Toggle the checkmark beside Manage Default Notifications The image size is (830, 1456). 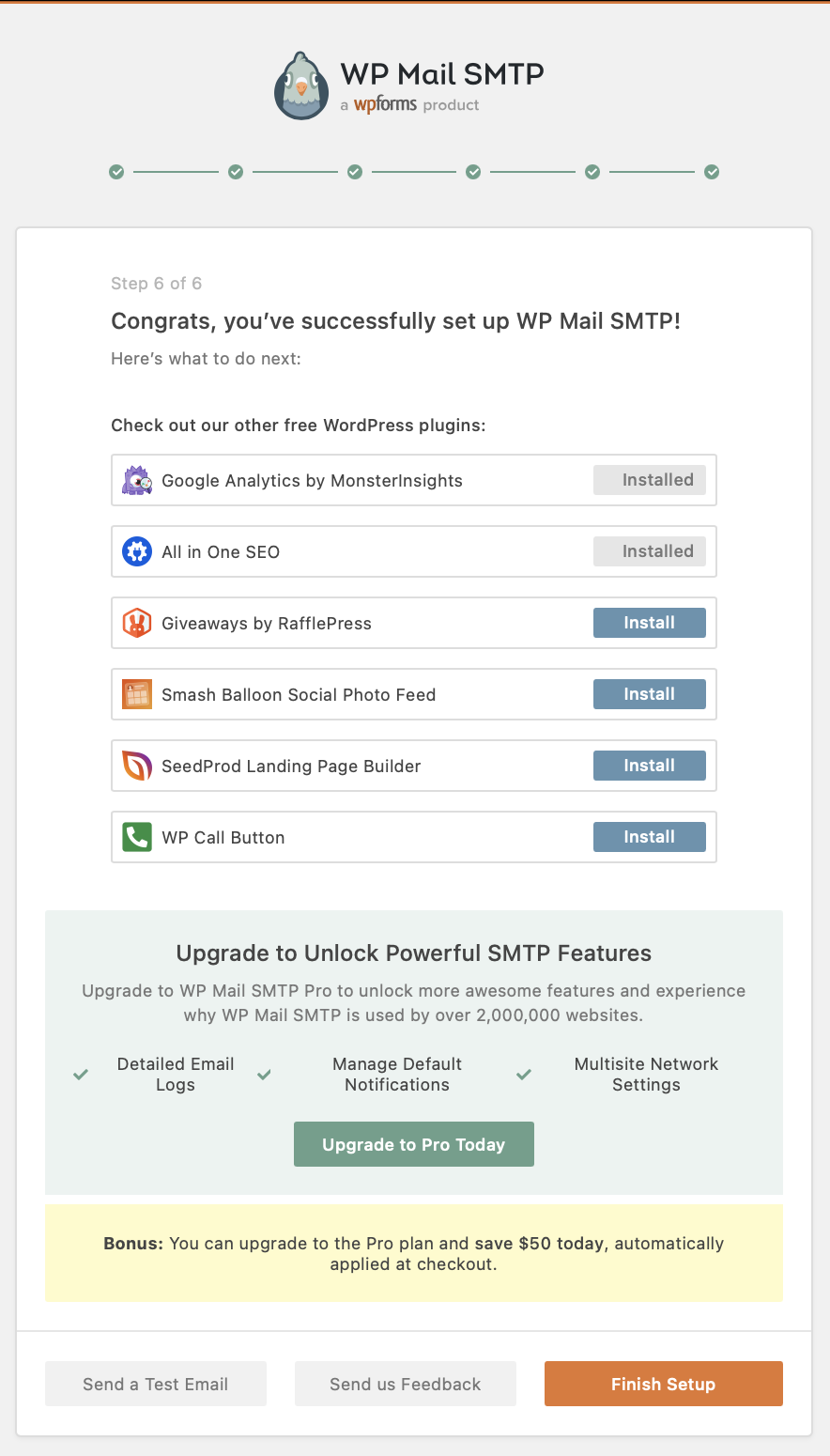tap(264, 1075)
